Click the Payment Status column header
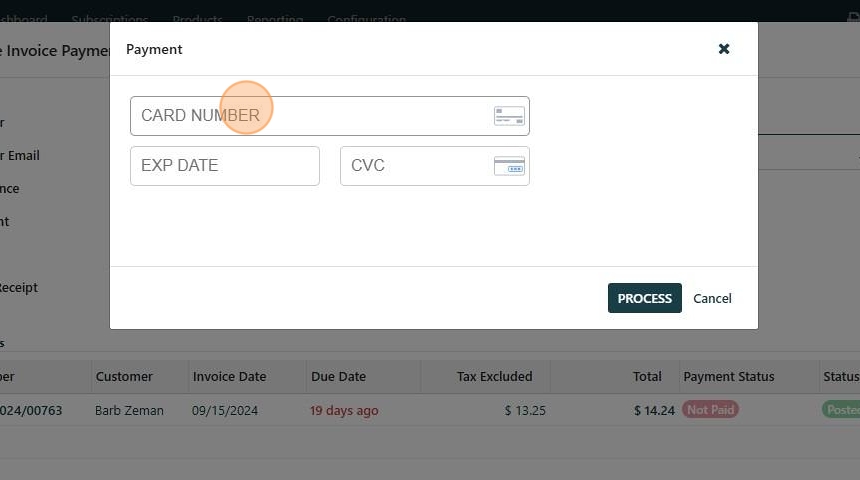Image resolution: width=860 pixels, height=480 pixels. point(728,377)
